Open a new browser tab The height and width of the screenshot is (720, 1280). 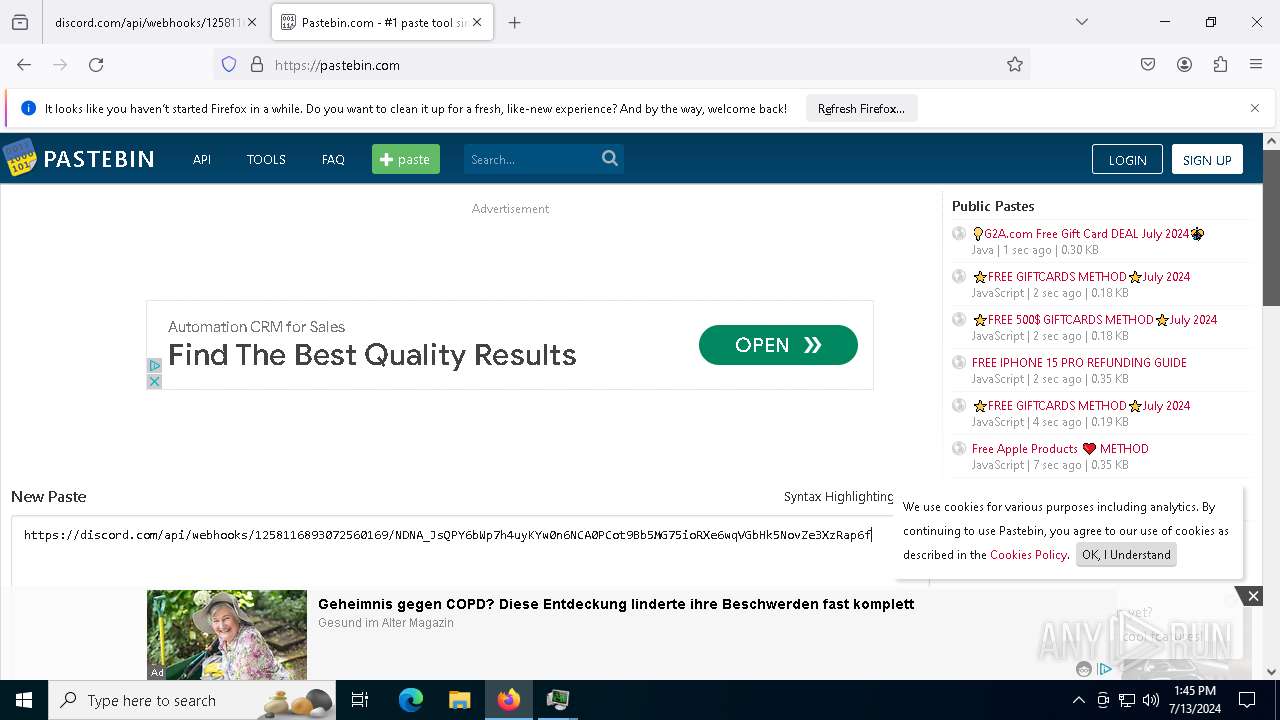(x=514, y=22)
